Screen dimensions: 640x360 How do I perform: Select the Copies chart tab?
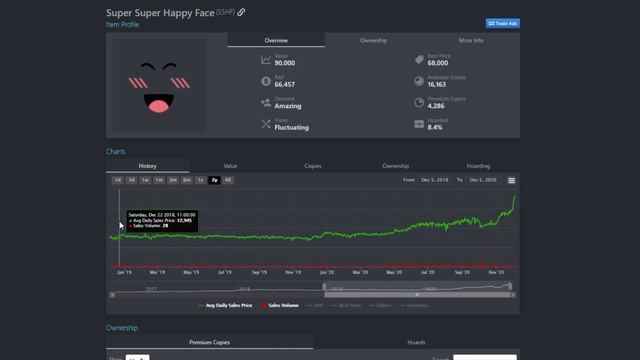pos(313,166)
